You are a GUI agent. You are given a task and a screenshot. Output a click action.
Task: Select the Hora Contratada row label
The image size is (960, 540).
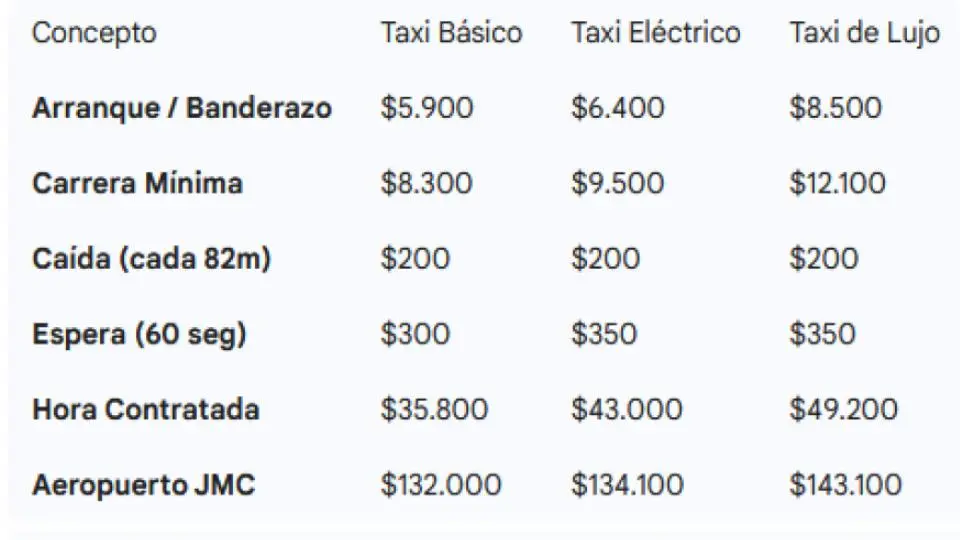click(x=146, y=410)
